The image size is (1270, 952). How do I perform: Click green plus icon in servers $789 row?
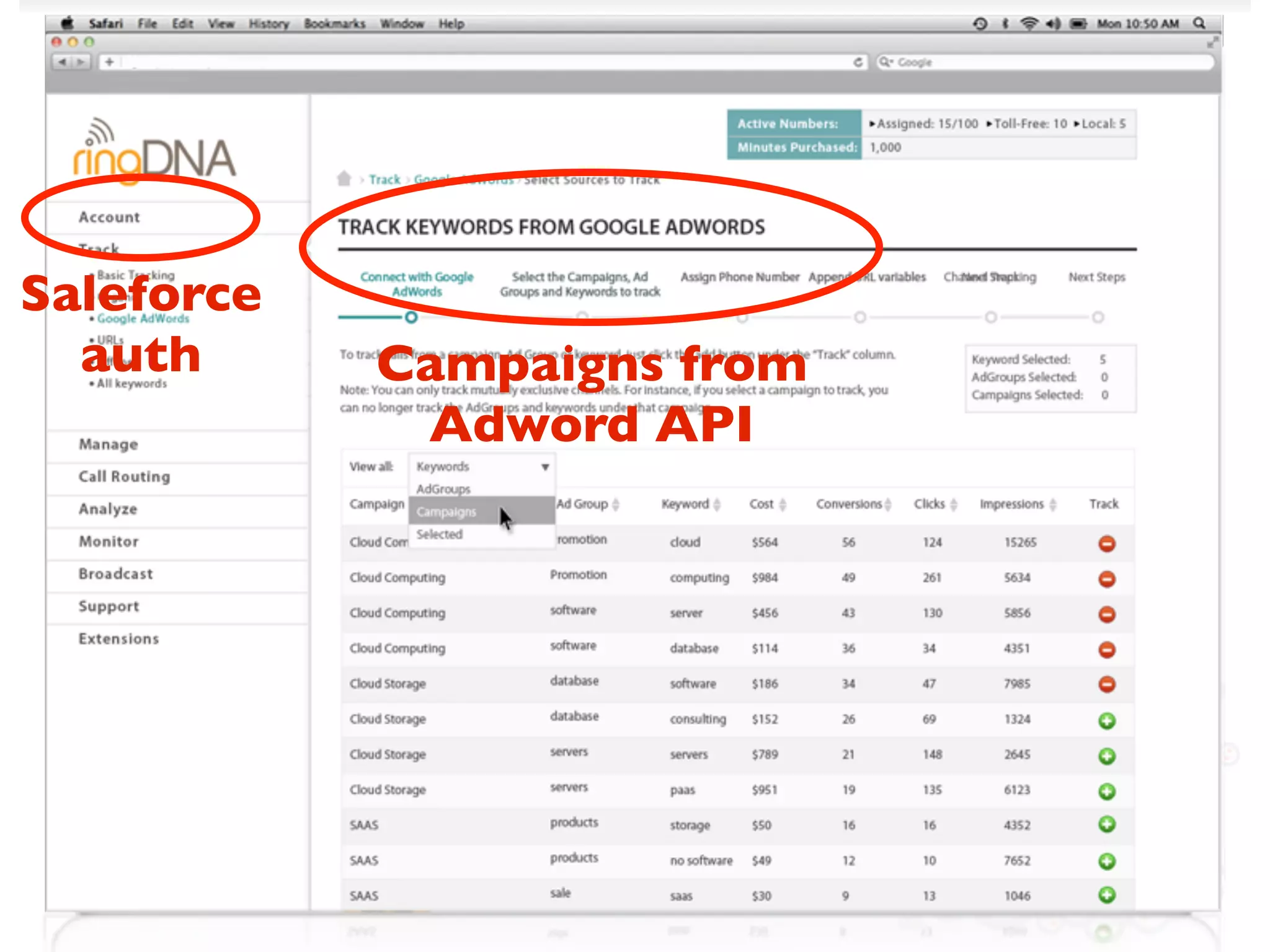point(1107,756)
